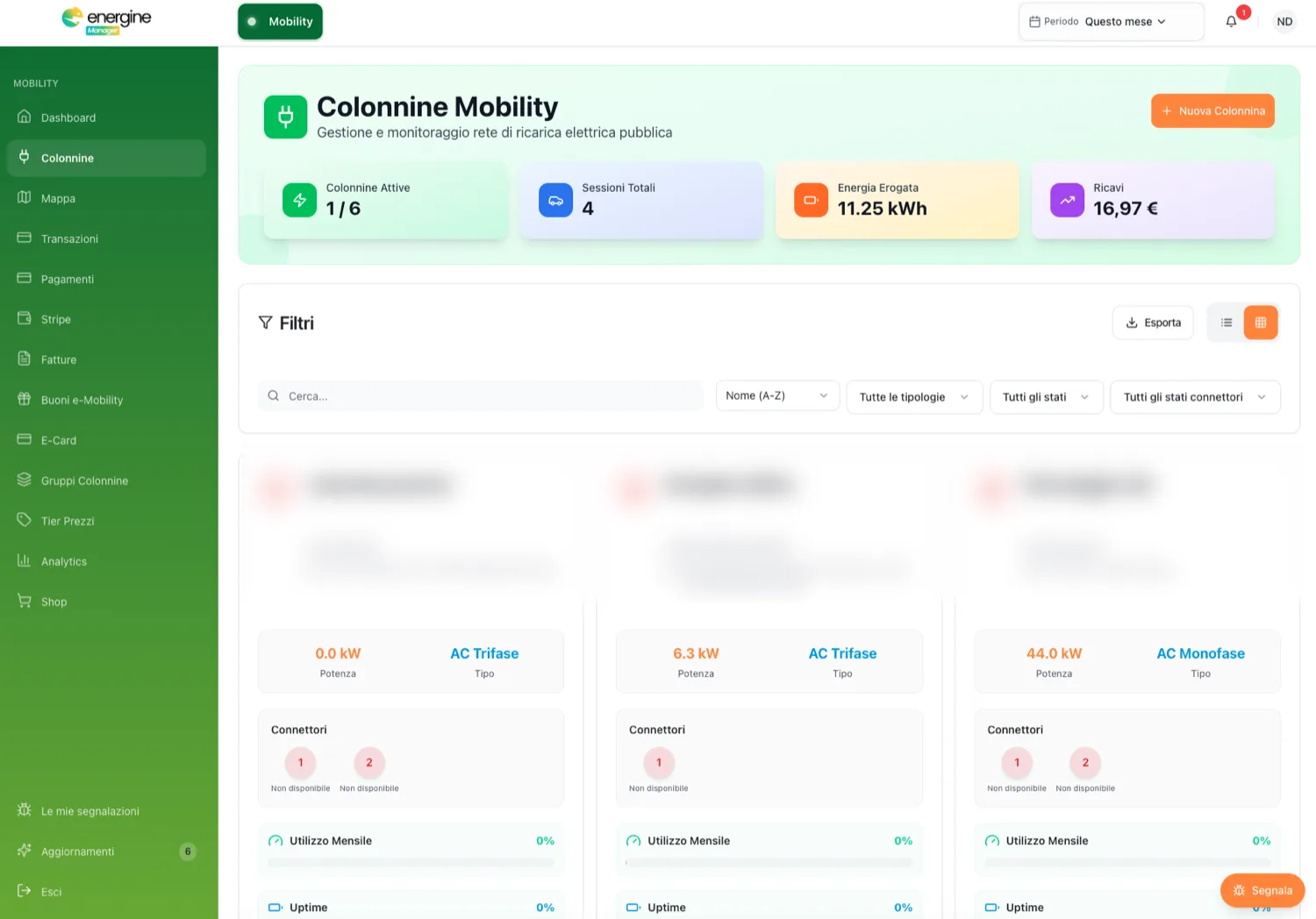Click the Aggiornamenti count badge 6

(187, 851)
